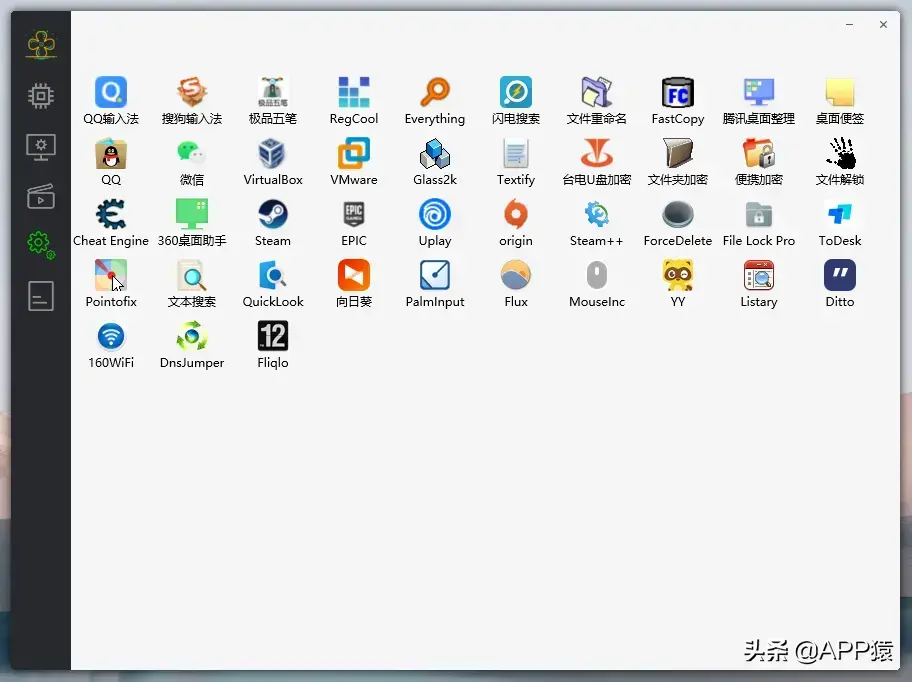Screen dimensions: 912x682
Task: Open the EPIC games launcher
Action: [353, 215]
